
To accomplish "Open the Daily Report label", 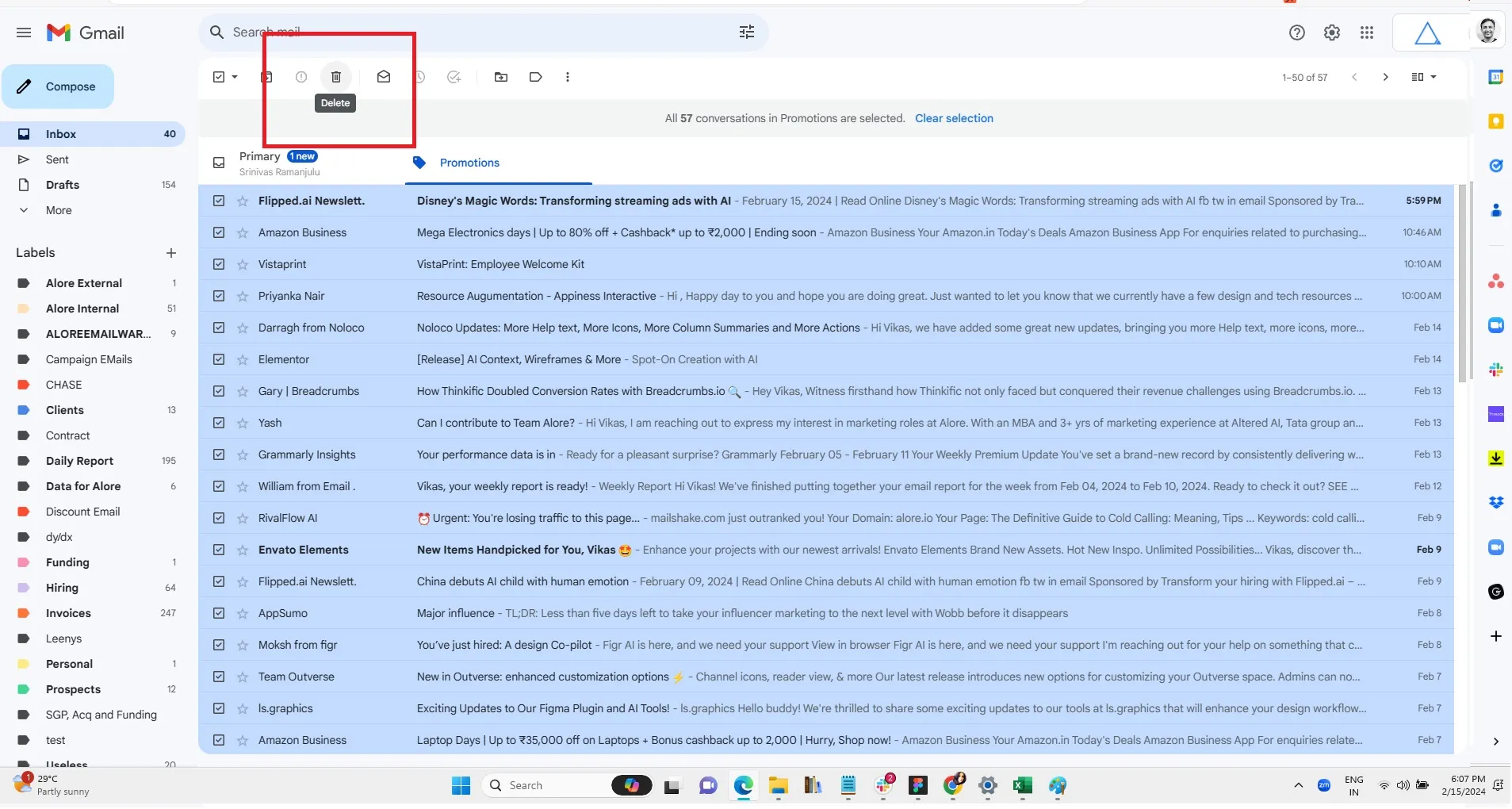I will coord(93,461).
